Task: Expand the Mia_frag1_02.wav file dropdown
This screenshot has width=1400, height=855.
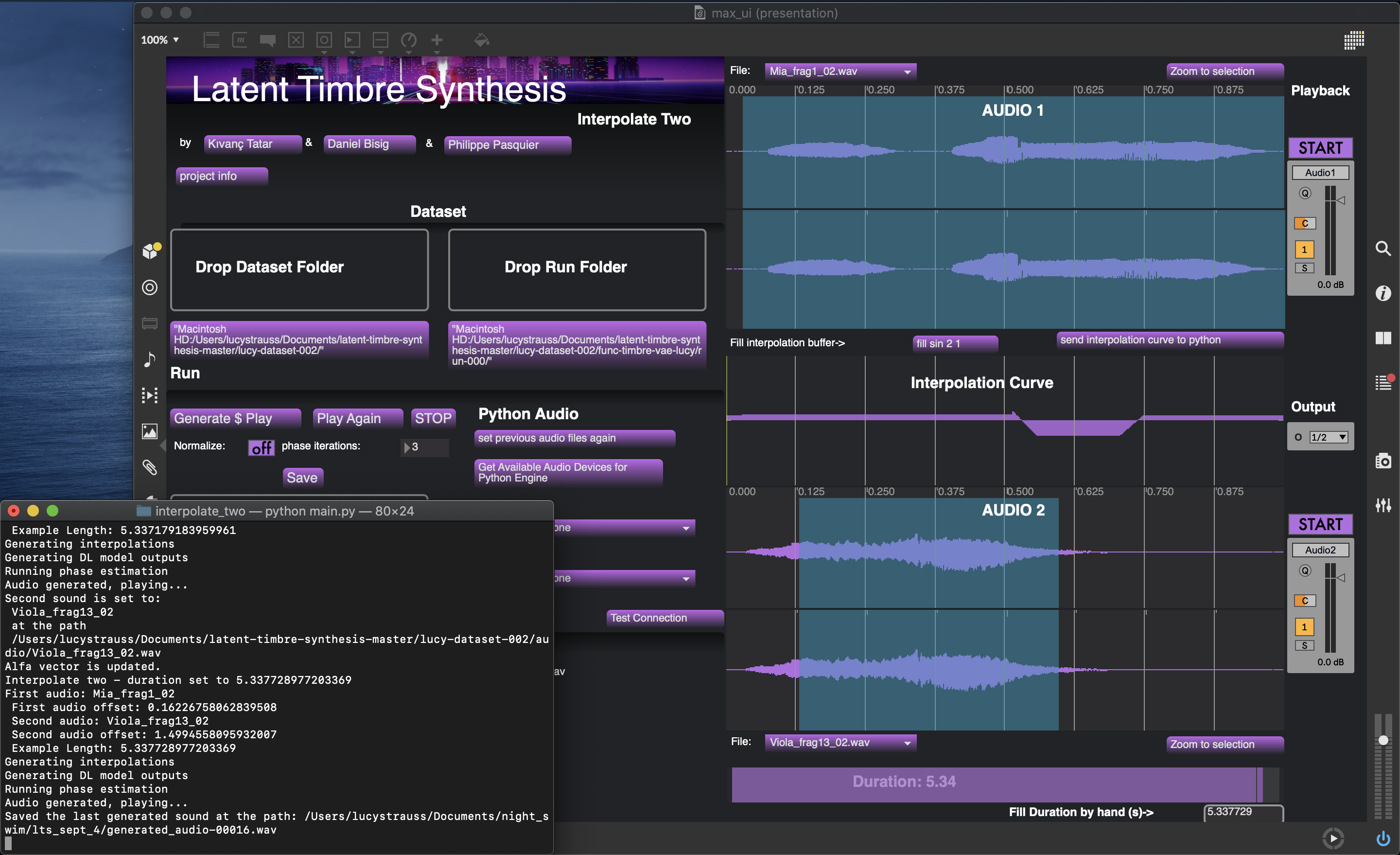Action: pos(840,71)
